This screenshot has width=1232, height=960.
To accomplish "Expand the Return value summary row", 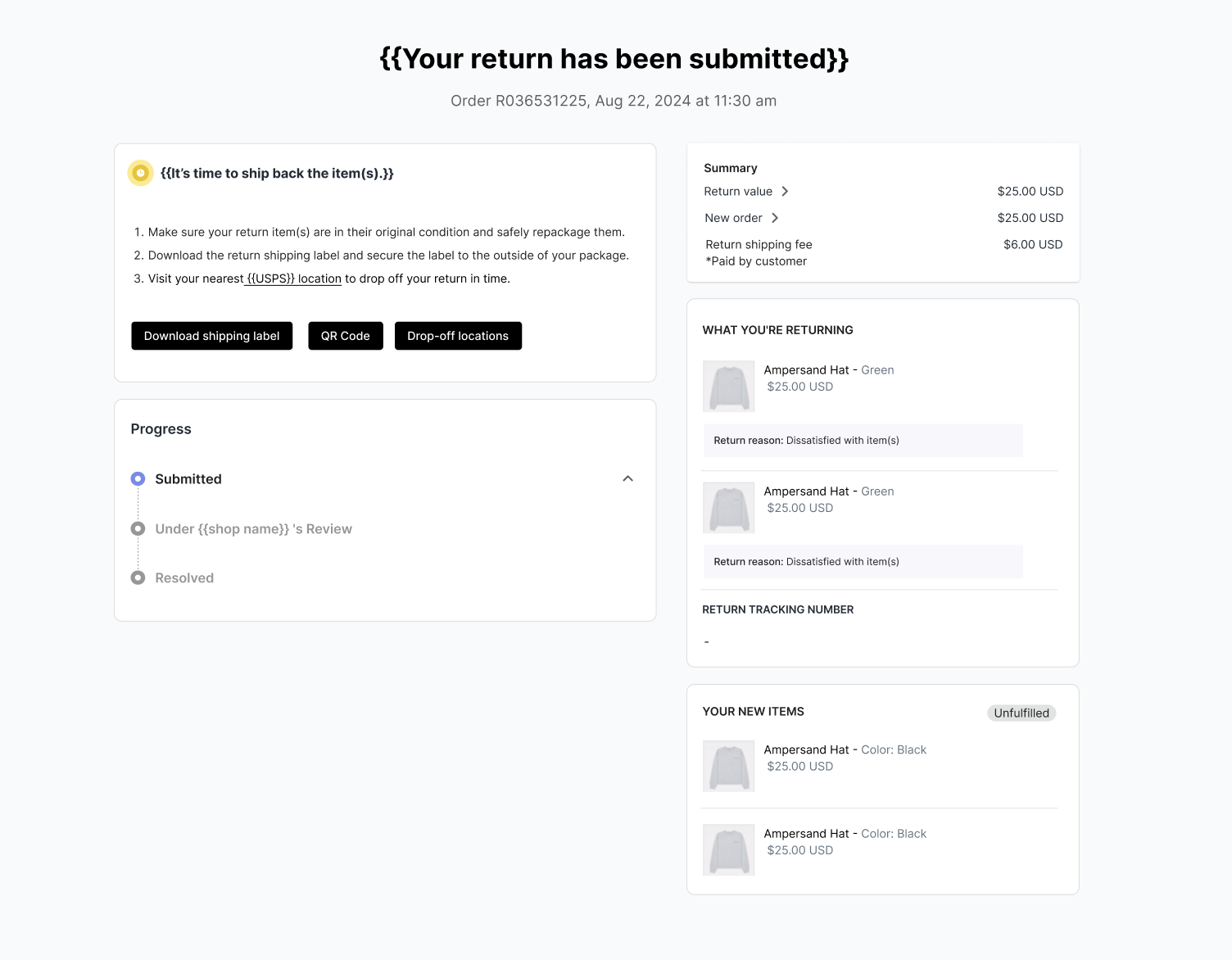I will click(784, 191).
